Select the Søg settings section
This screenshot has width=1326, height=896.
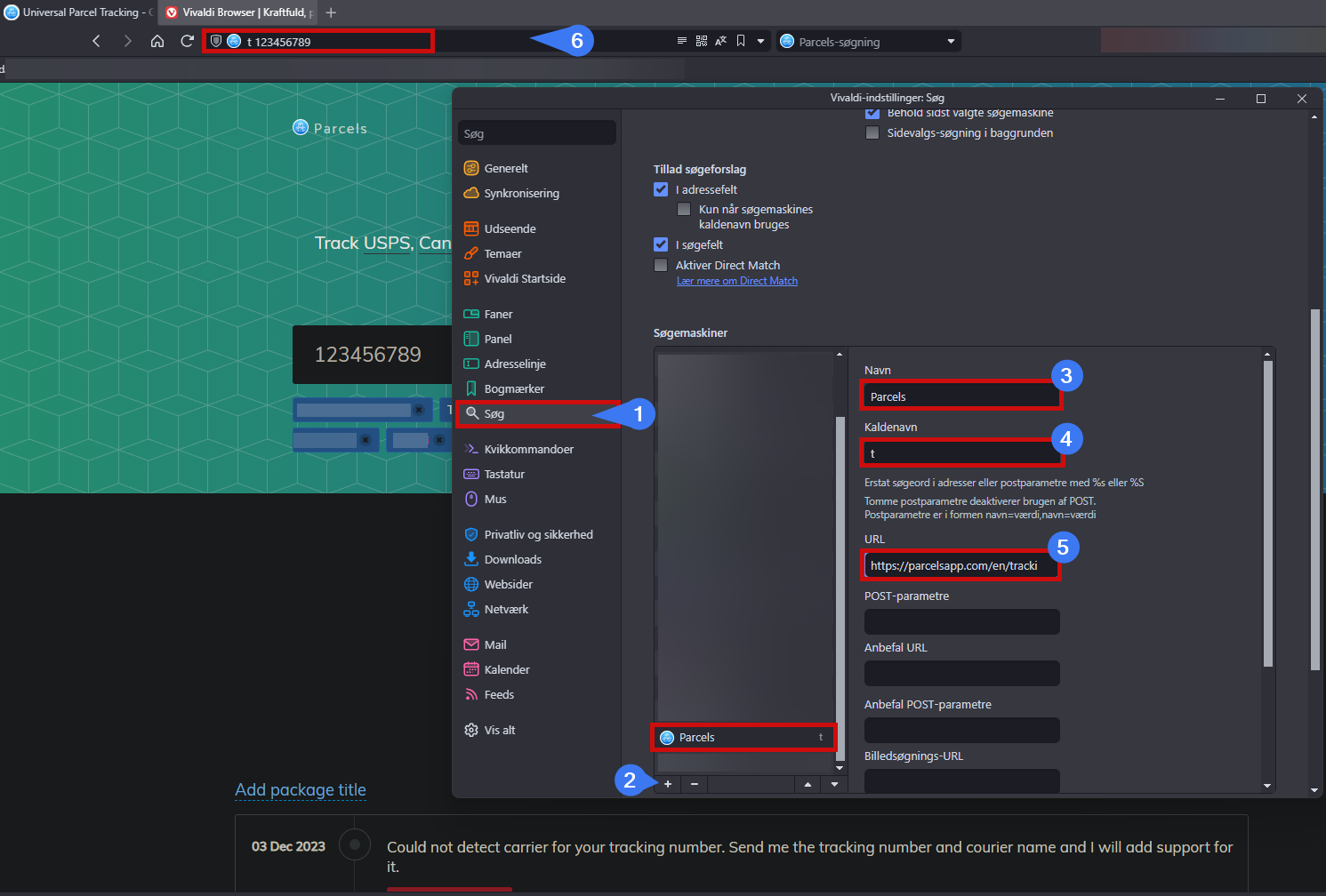click(537, 413)
